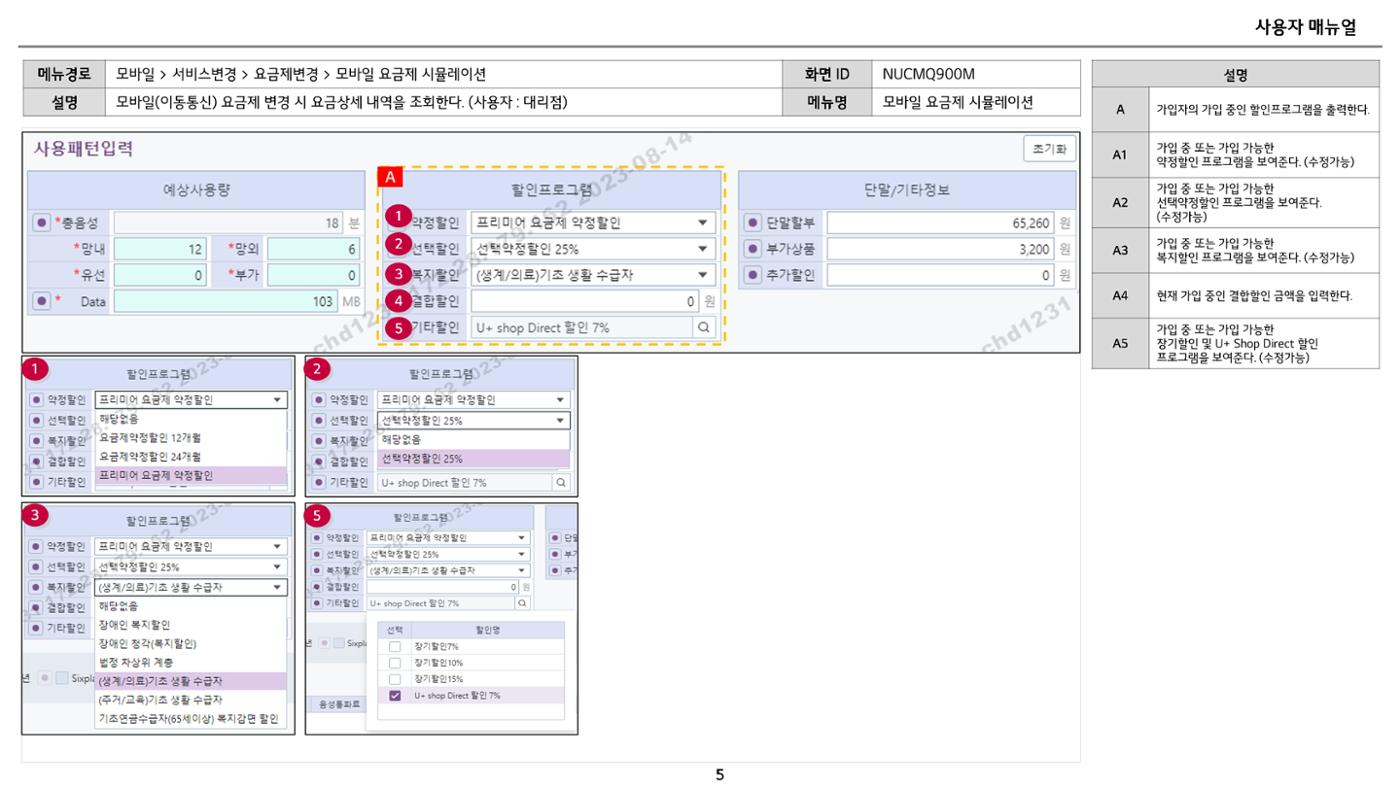Click round icon beside 선택할인 in example 1
Image resolution: width=1400 pixels, height=788 pixels.
click(x=37, y=420)
